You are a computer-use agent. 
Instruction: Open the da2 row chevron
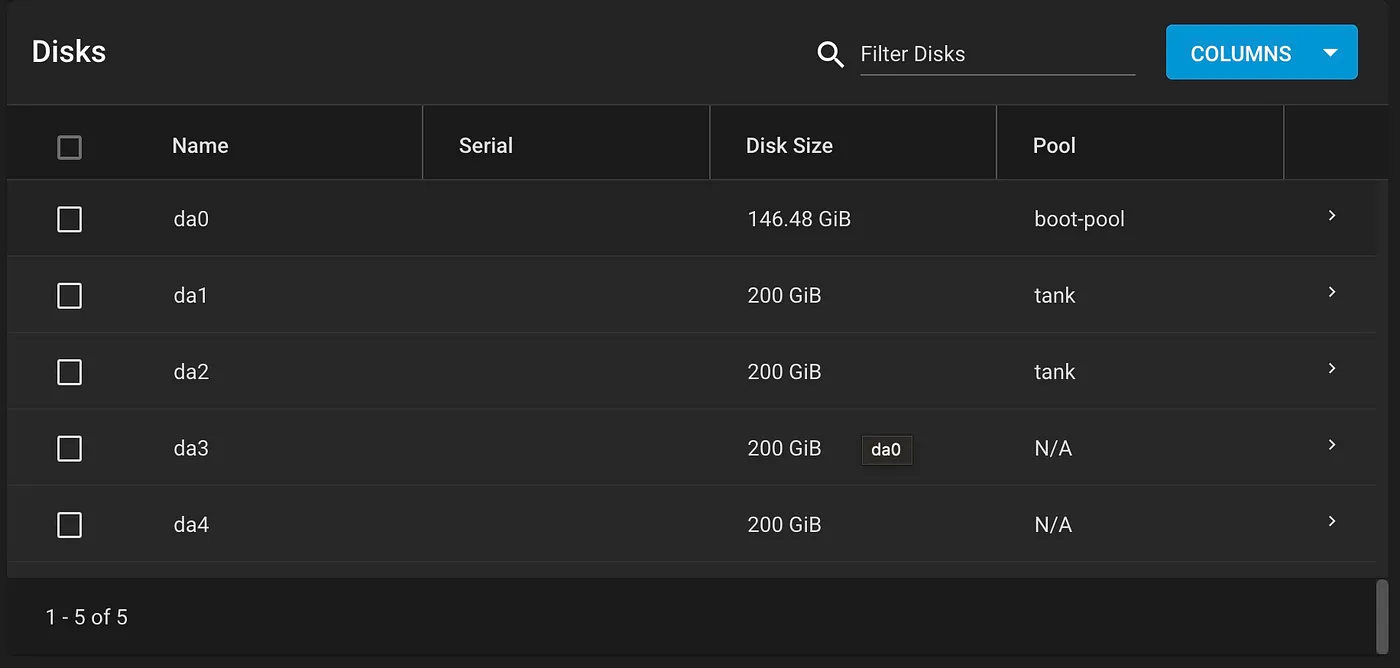tap(1332, 368)
